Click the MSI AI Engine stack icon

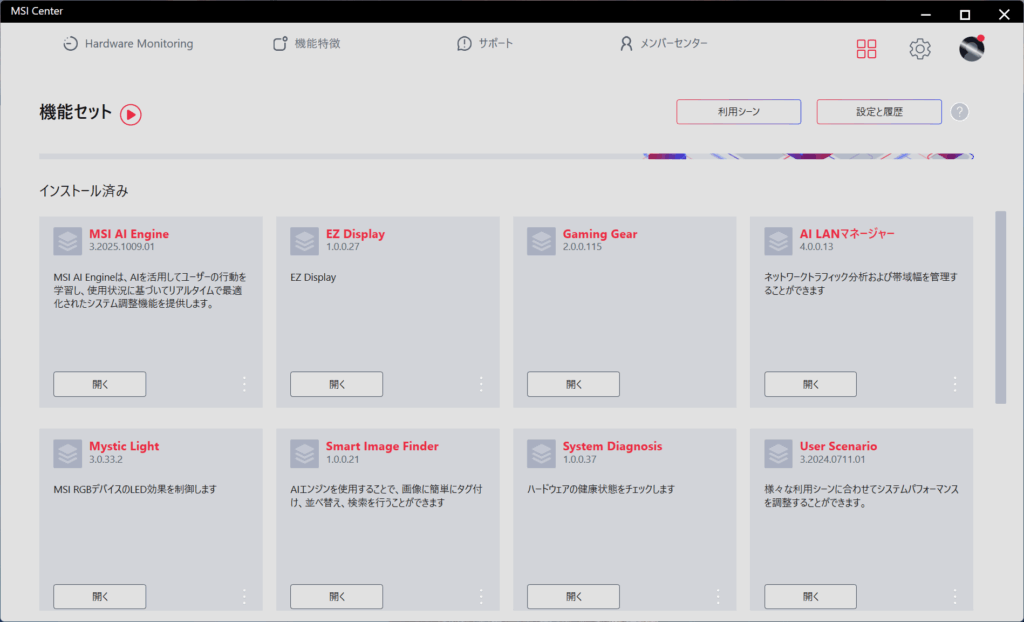(68, 241)
